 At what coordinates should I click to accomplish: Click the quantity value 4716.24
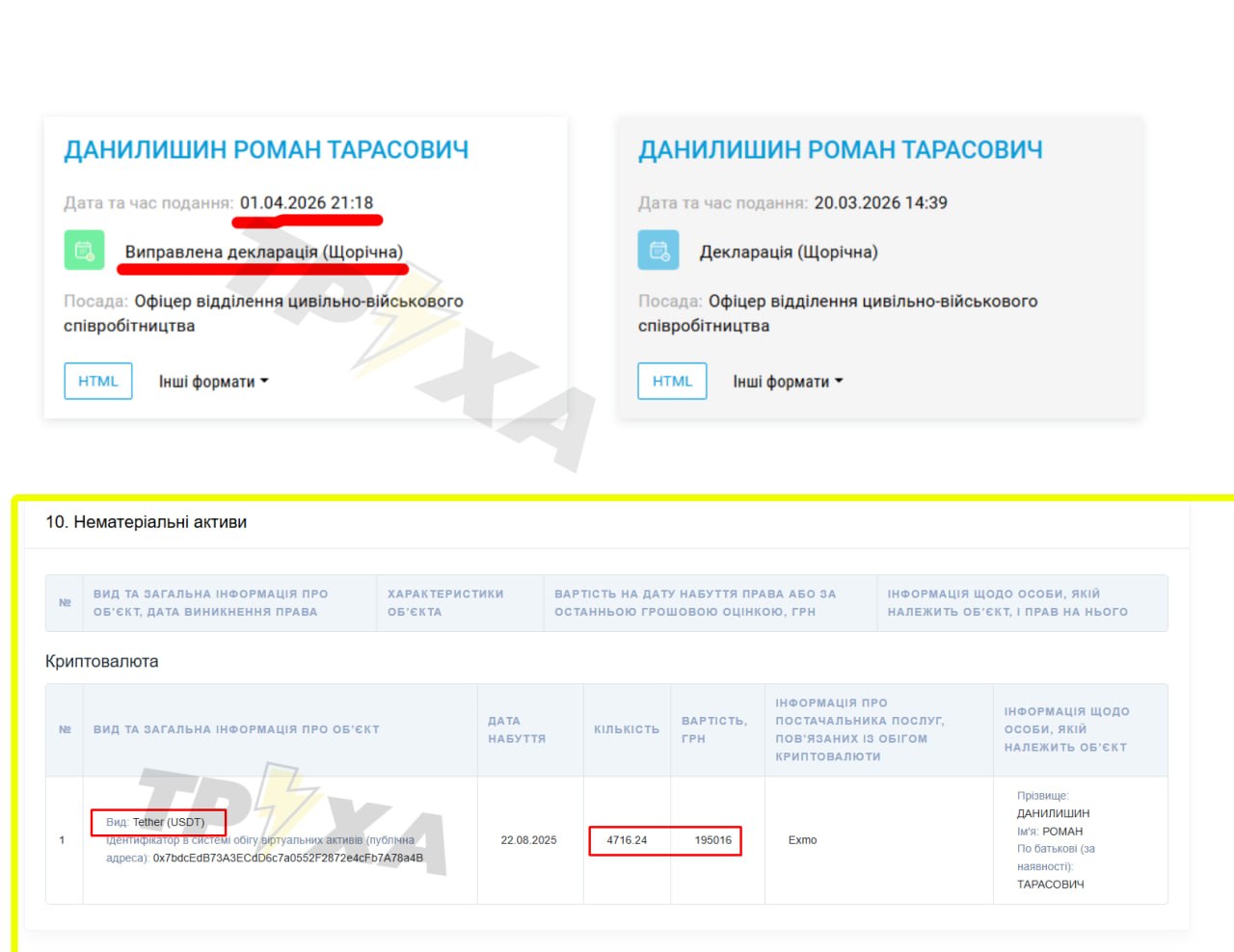(x=627, y=840)
